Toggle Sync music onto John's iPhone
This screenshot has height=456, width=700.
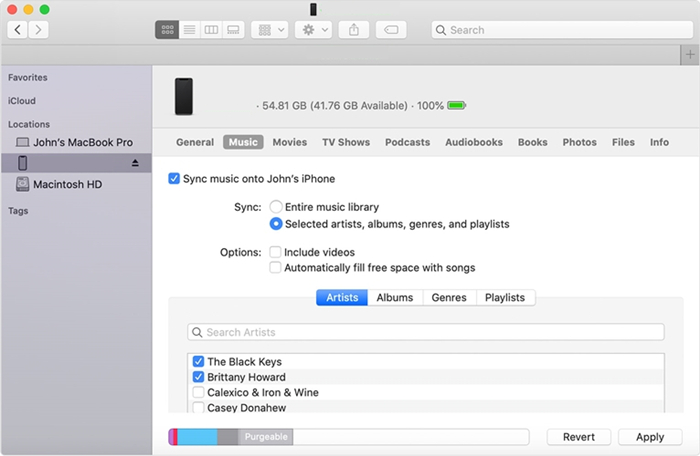174,179
